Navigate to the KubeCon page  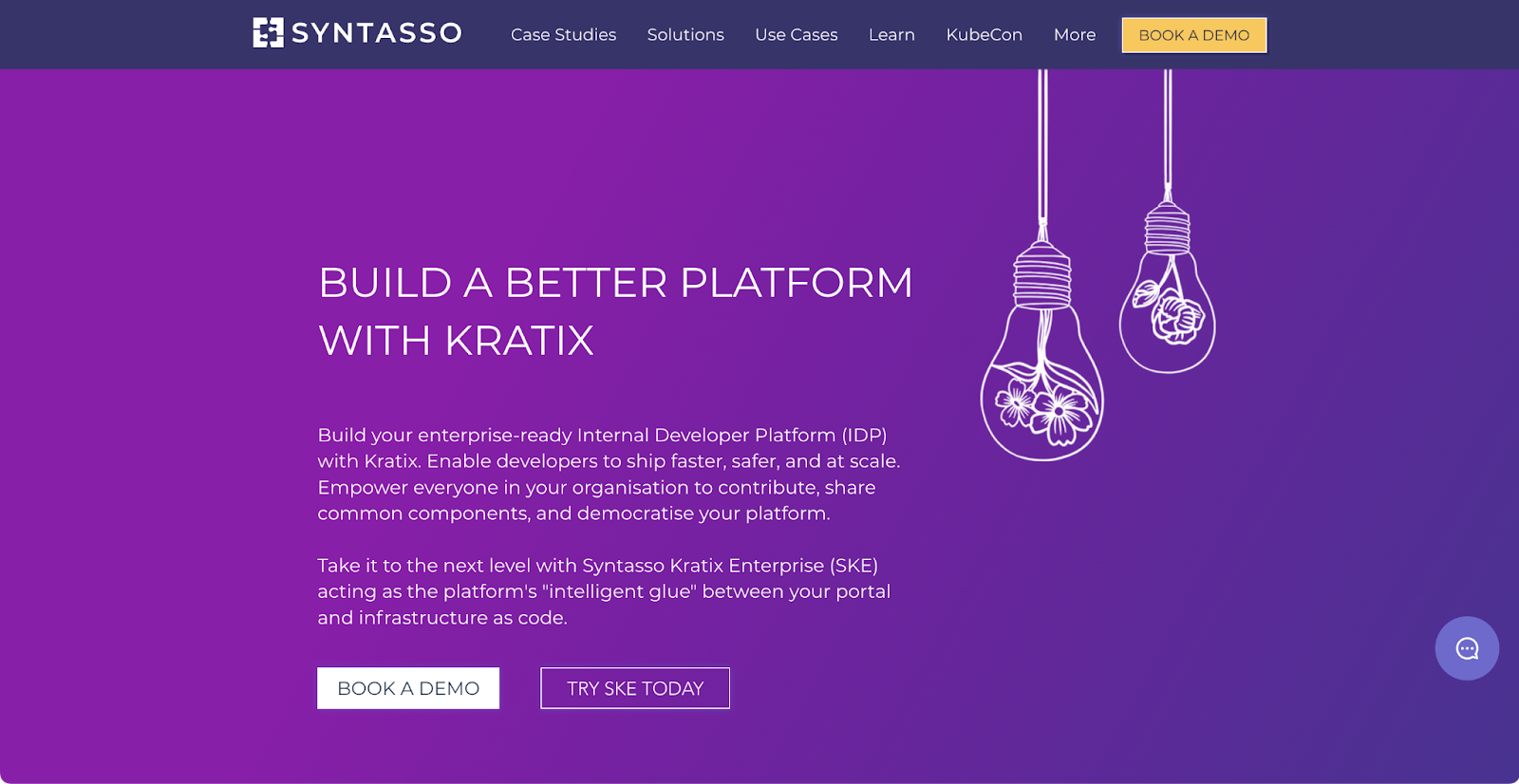click(985, 35)
